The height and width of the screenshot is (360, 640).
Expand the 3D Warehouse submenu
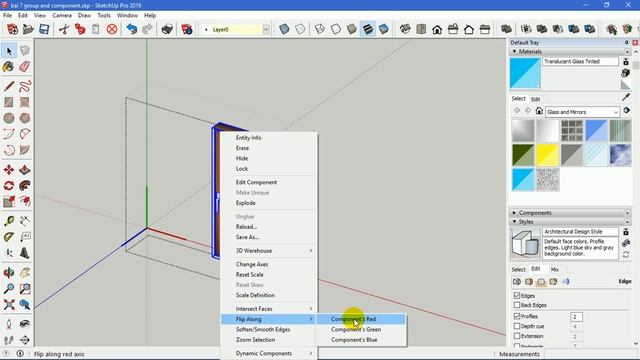coord(269,251)
